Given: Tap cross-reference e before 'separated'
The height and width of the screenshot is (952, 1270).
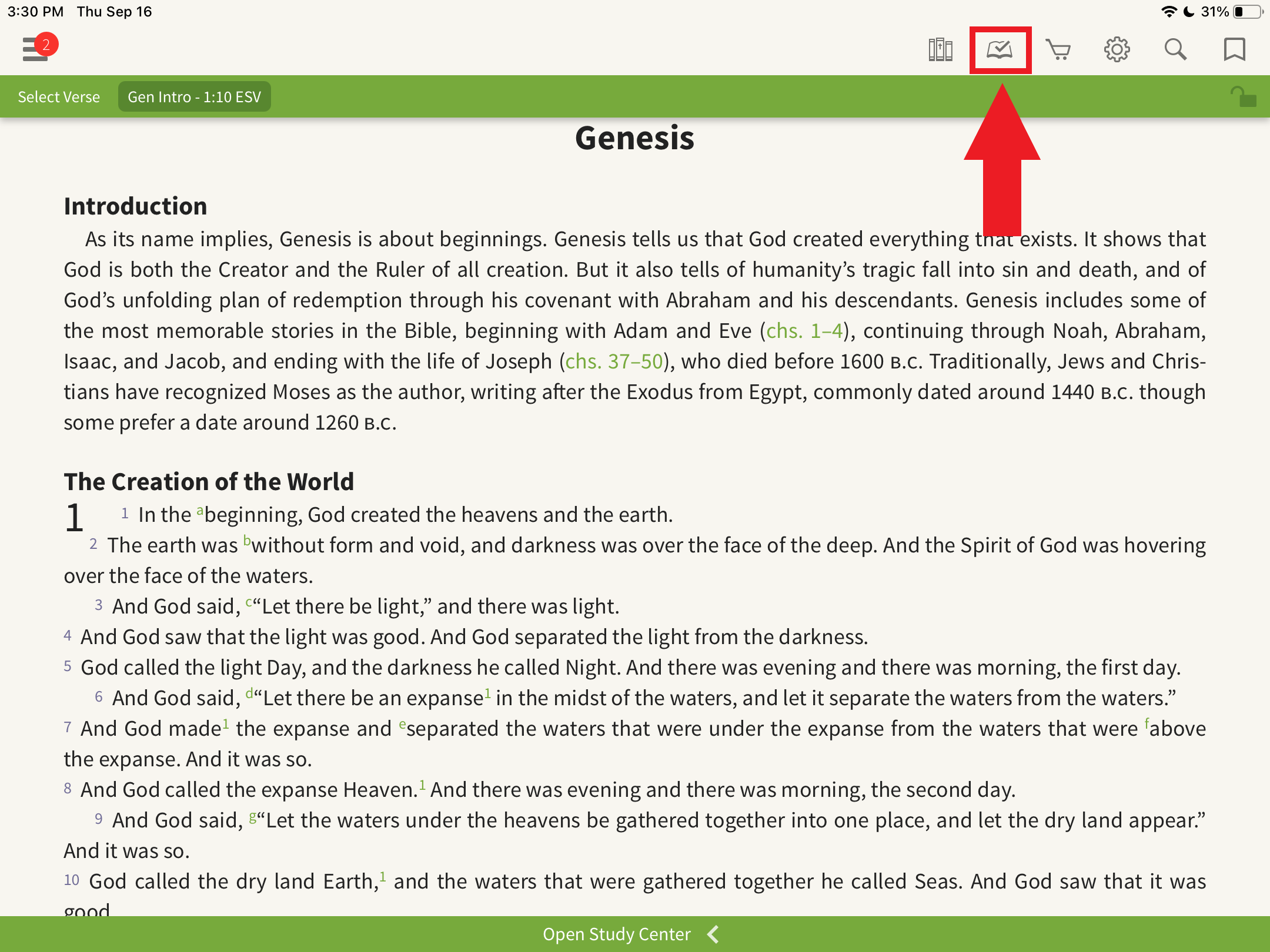Looking at the screenshot, I should (402, 725).
